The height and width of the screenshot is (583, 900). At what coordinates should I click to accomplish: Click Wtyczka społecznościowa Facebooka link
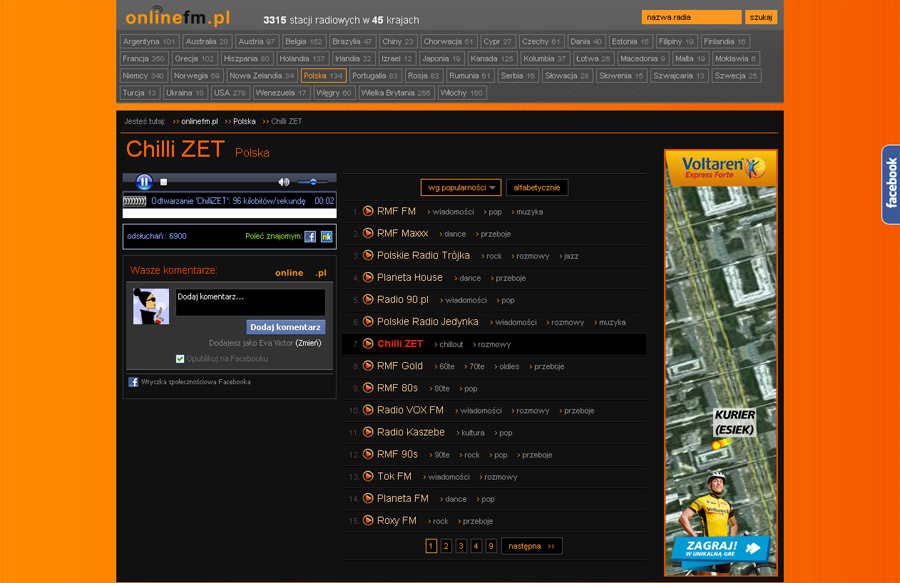click(196, 382)
